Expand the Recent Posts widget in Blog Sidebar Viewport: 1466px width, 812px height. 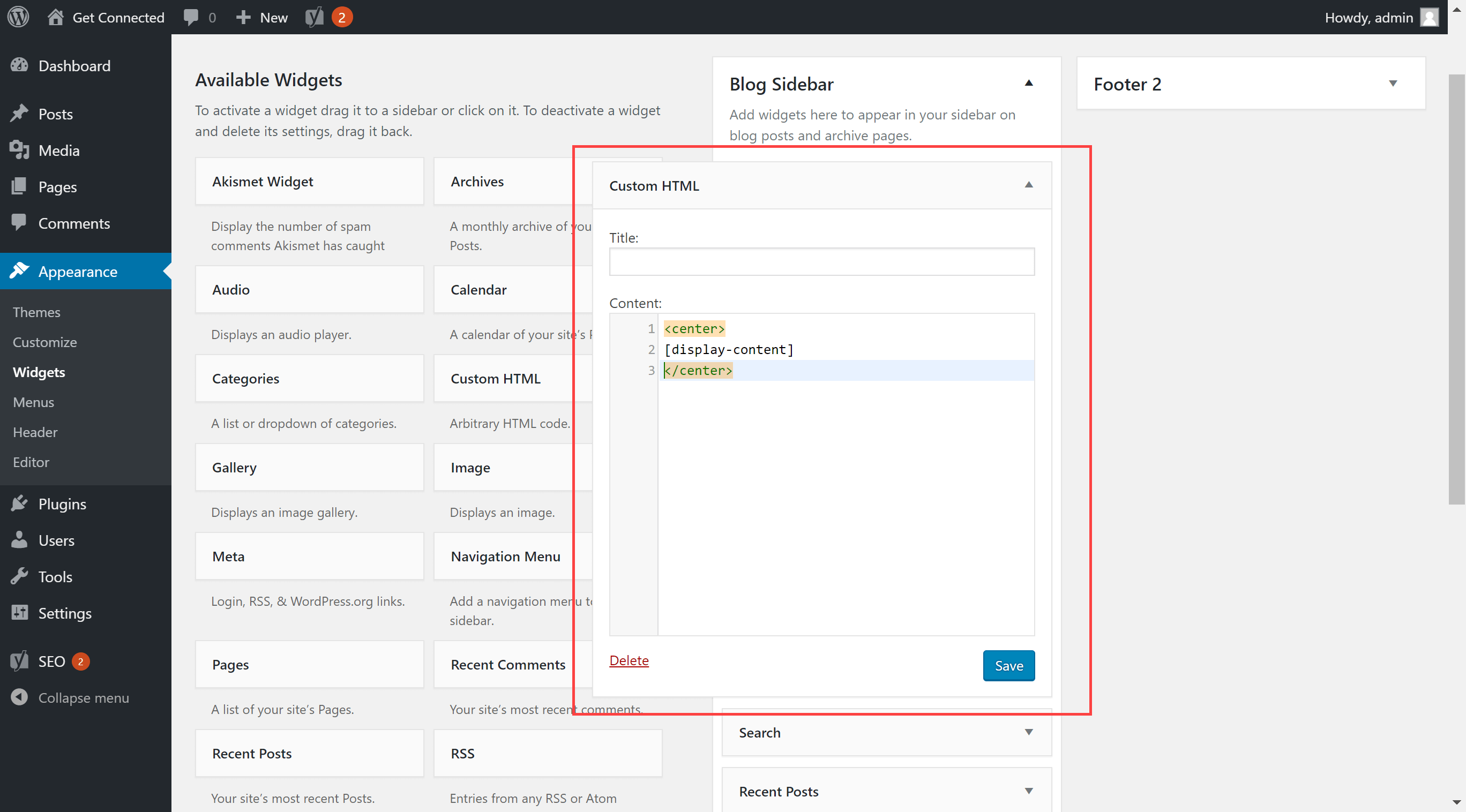pos(1028,791)
